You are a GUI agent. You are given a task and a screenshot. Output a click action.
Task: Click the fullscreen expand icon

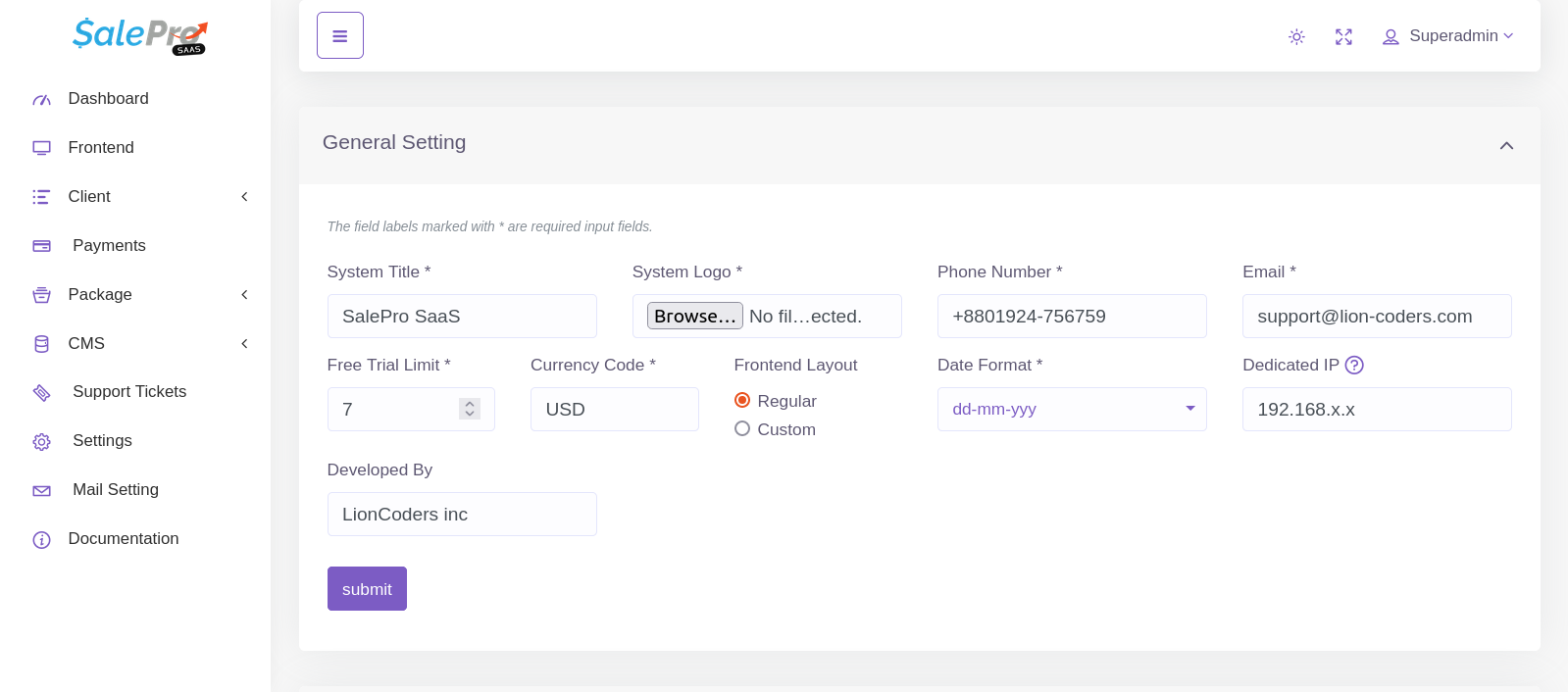(1343, 37)
